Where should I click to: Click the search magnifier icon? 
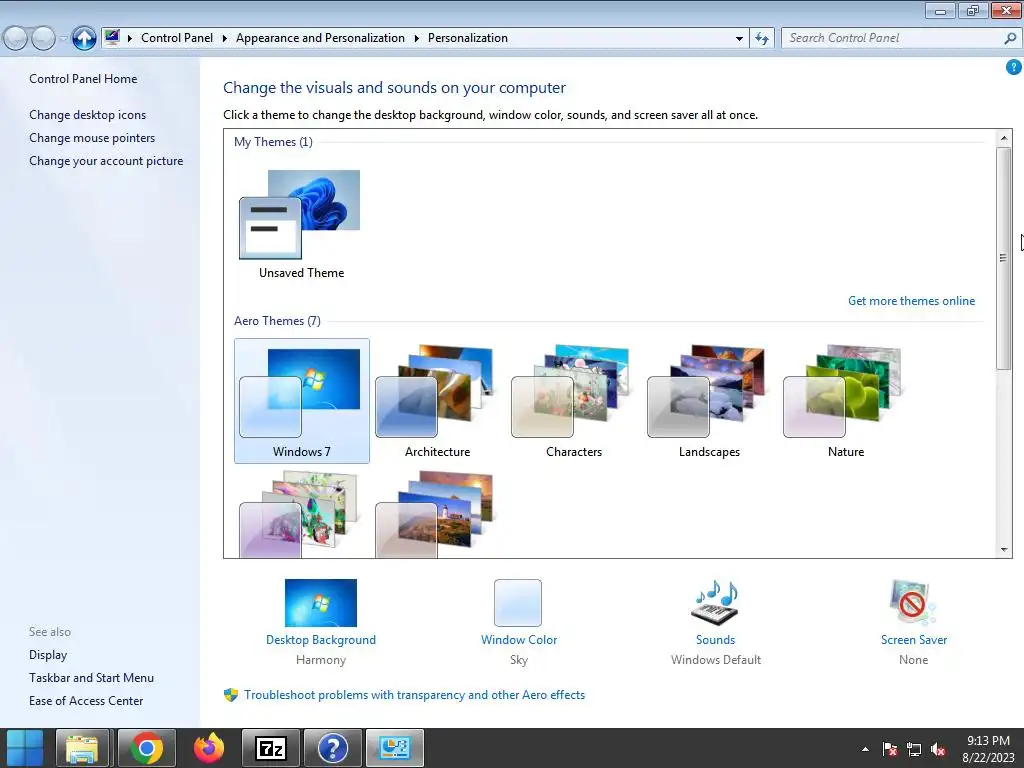1010,39
